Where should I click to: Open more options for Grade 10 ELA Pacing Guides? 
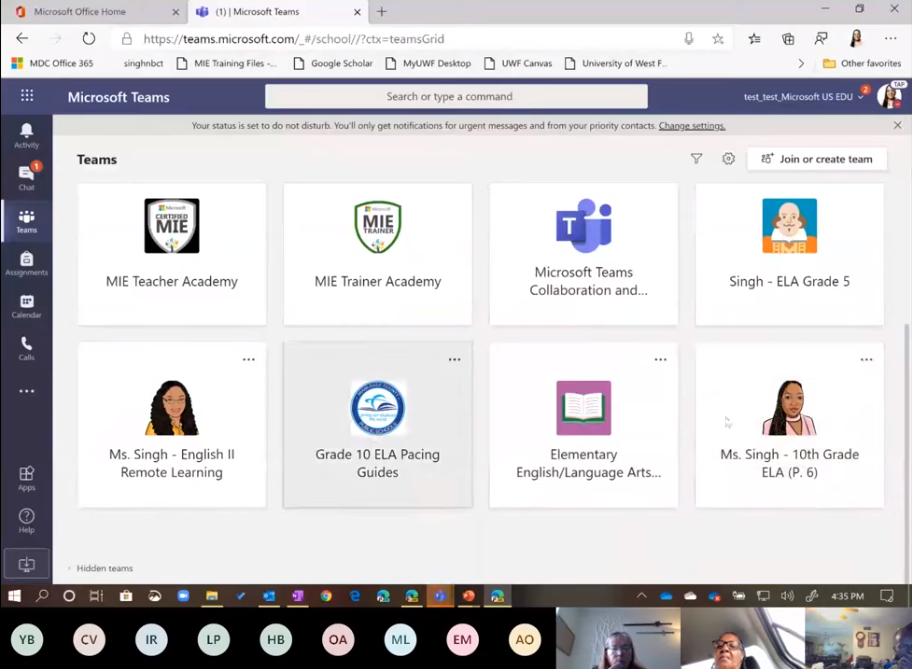[454, 360]
